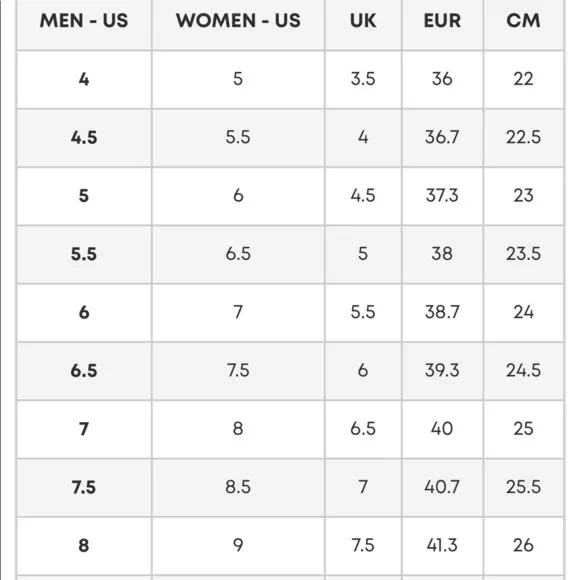
Task: Click the women's 6.5 cell
Action: [238, 254]
